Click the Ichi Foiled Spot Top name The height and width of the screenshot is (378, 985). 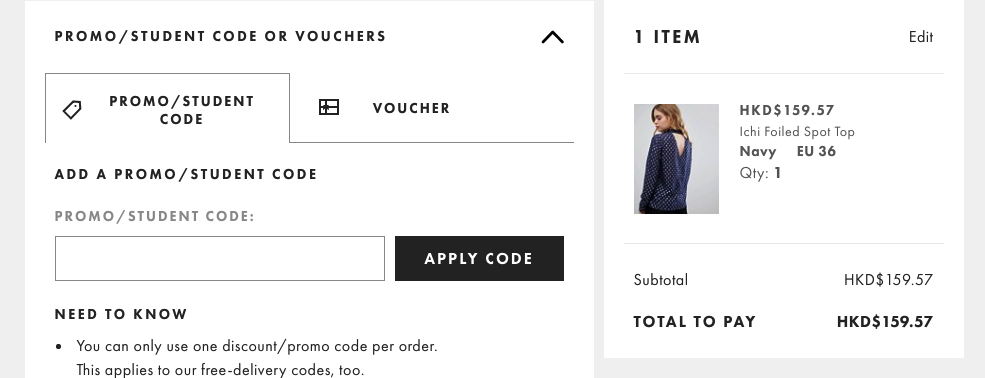pos(797,132)
